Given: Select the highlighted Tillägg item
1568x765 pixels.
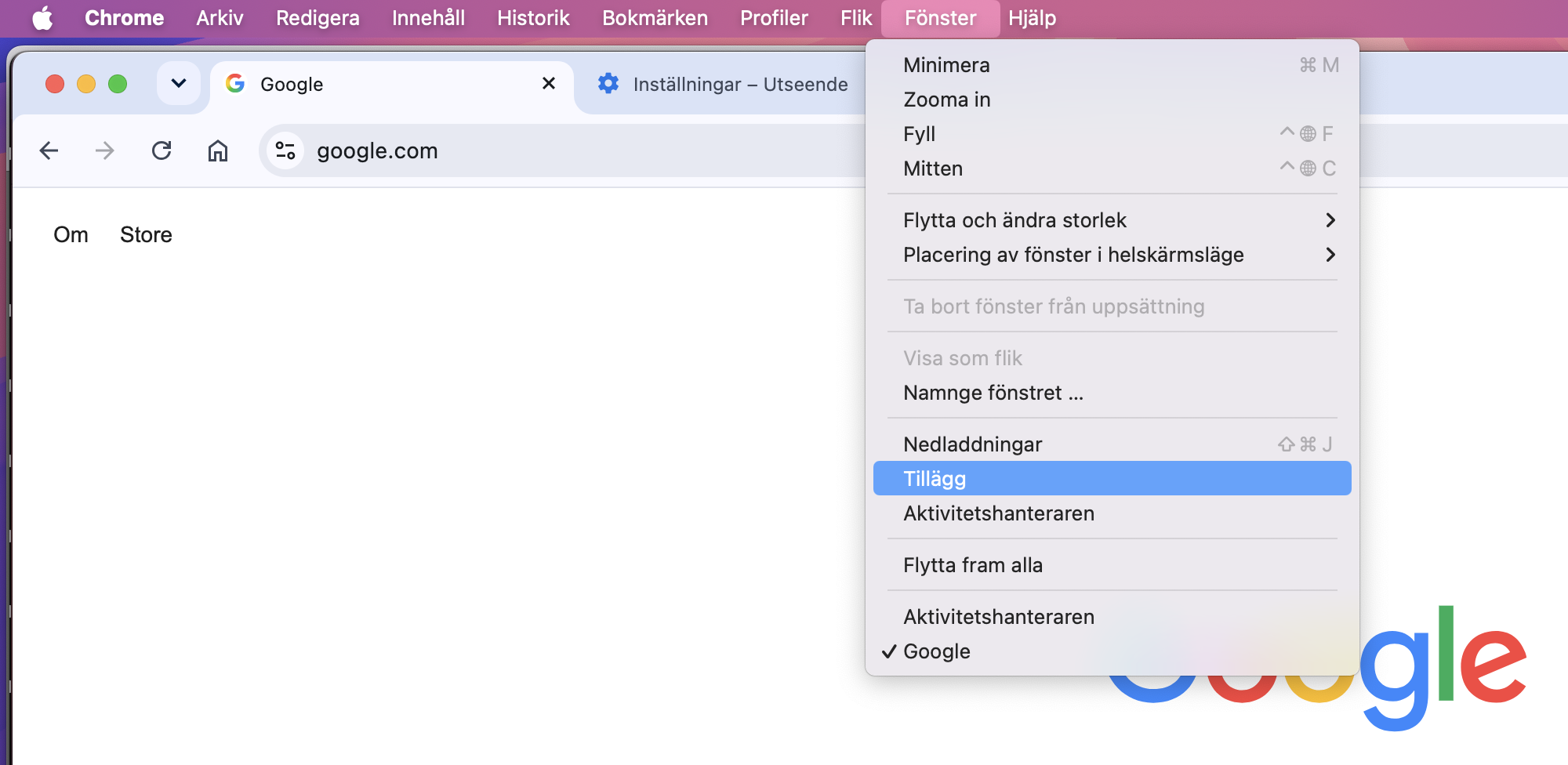Looking at the screenshot, I should click(1112, 478).
